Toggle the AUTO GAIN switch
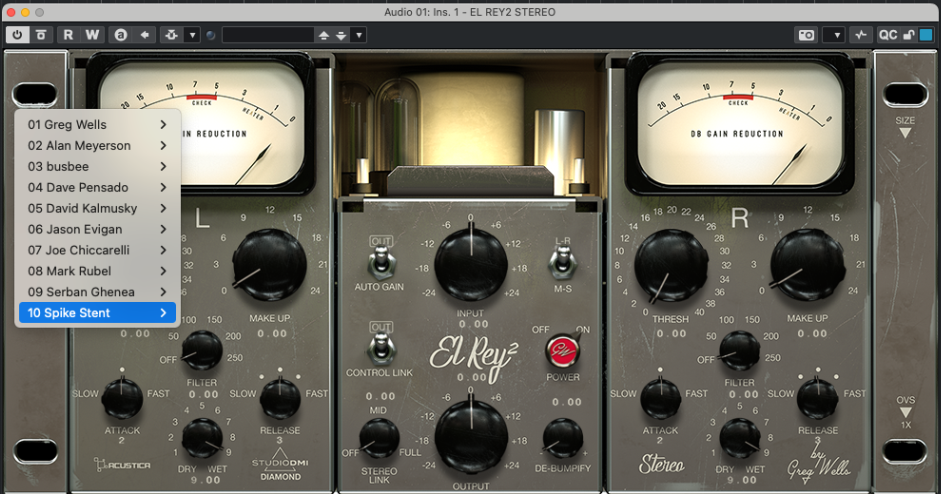This screenshot has height=494, width=941. 381,262
